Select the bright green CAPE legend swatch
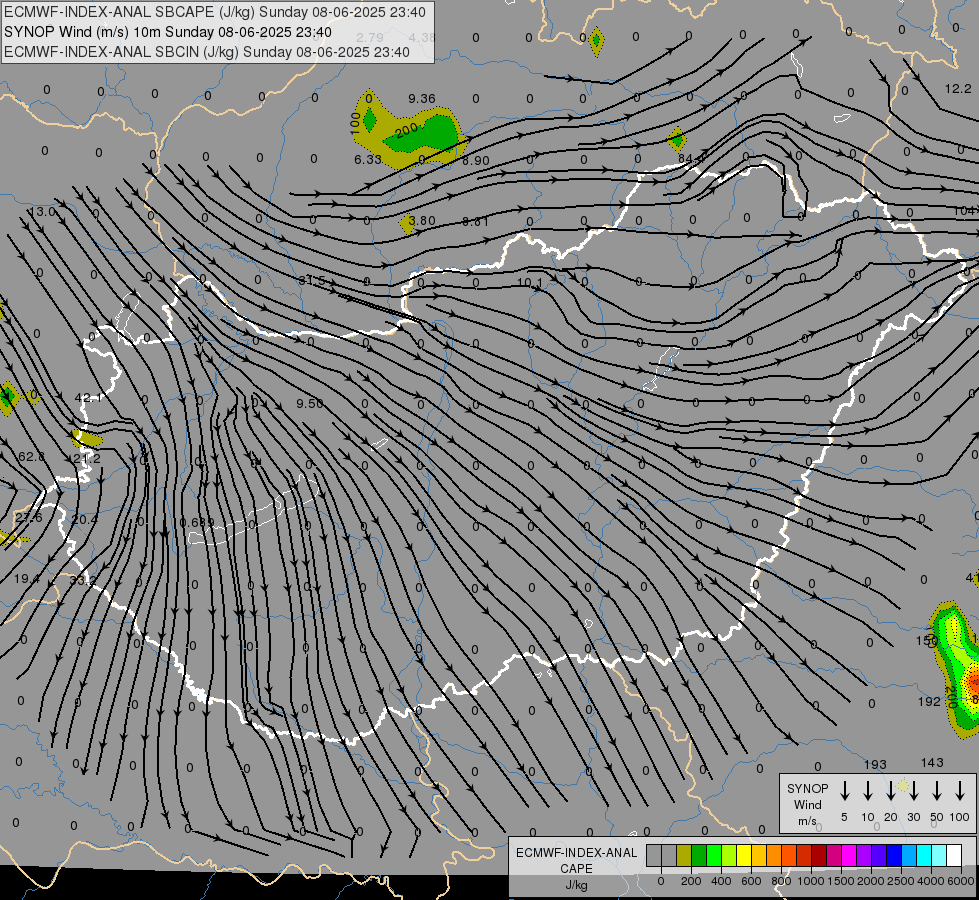The width and height of the screenshot is (979, 900). pyautogui.click(x=714, y=855)
